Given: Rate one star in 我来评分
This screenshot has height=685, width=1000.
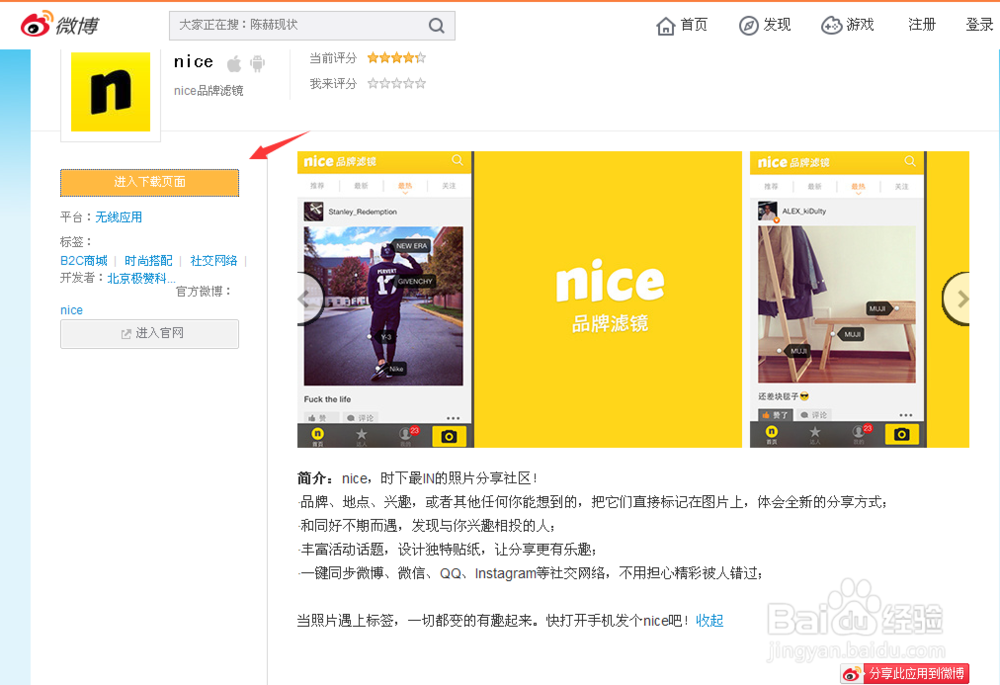Looking at the screenshot, I should (373, 84).
